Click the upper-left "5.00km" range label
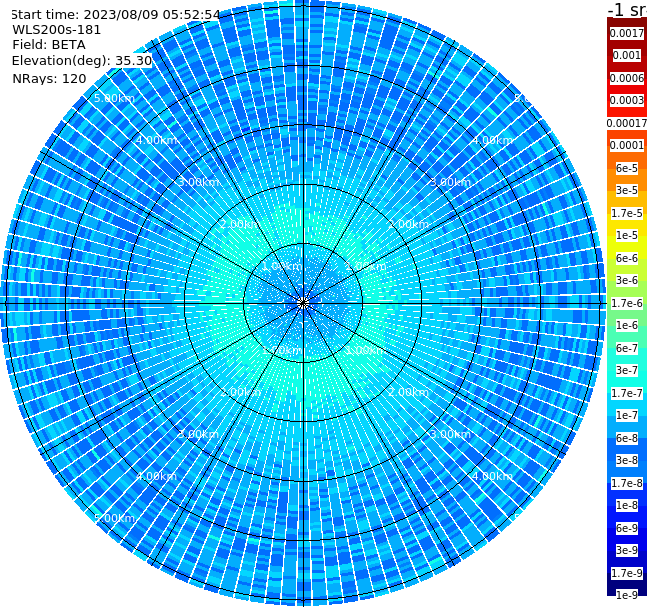The width and height of the screenshot is (647, 607). coord(114,98)
